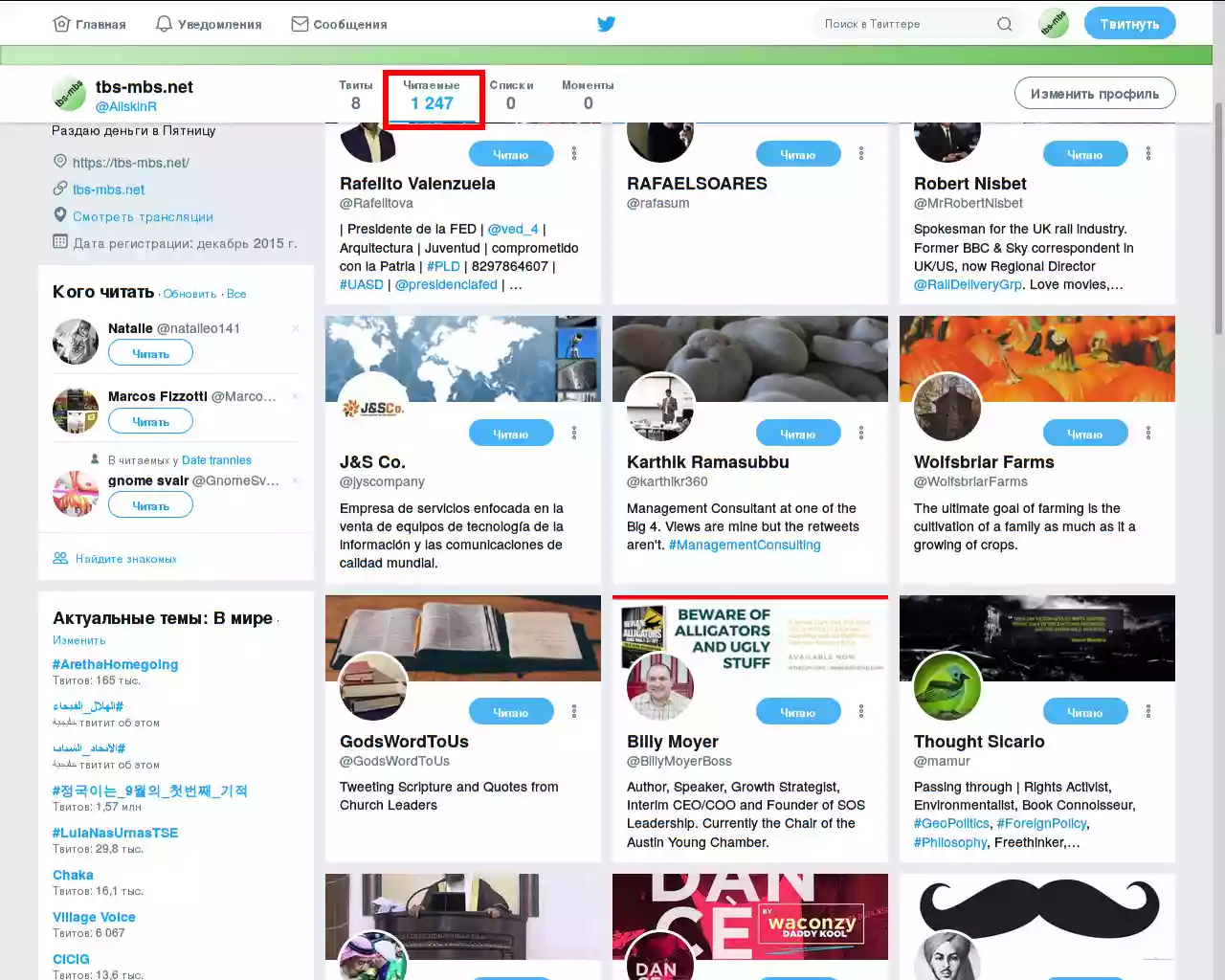Dismiss the Natalie follow suggestion

295,328
